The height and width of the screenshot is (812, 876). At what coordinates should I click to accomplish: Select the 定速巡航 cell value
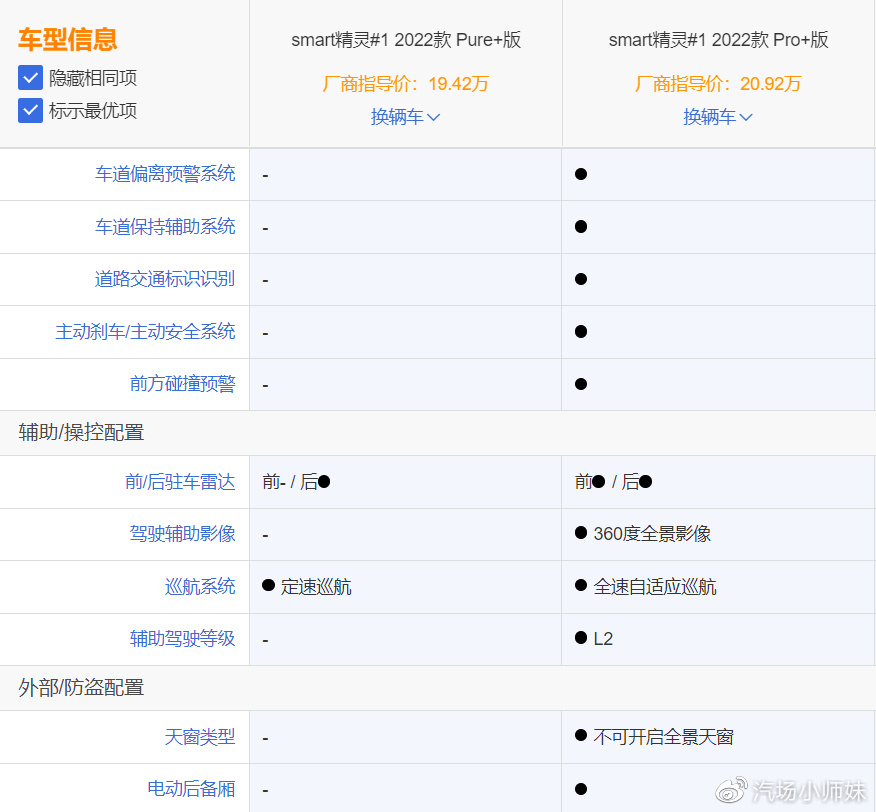pyautogui.click(x=316, y=587)
